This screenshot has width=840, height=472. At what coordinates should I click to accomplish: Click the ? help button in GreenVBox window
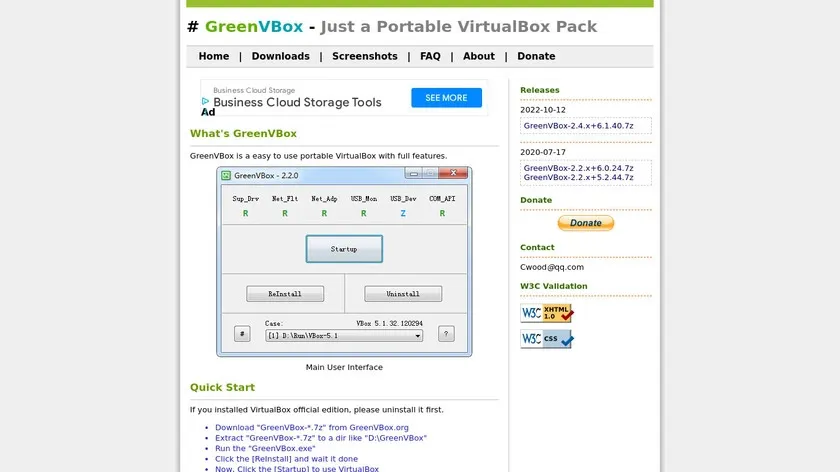pos(446,334)
